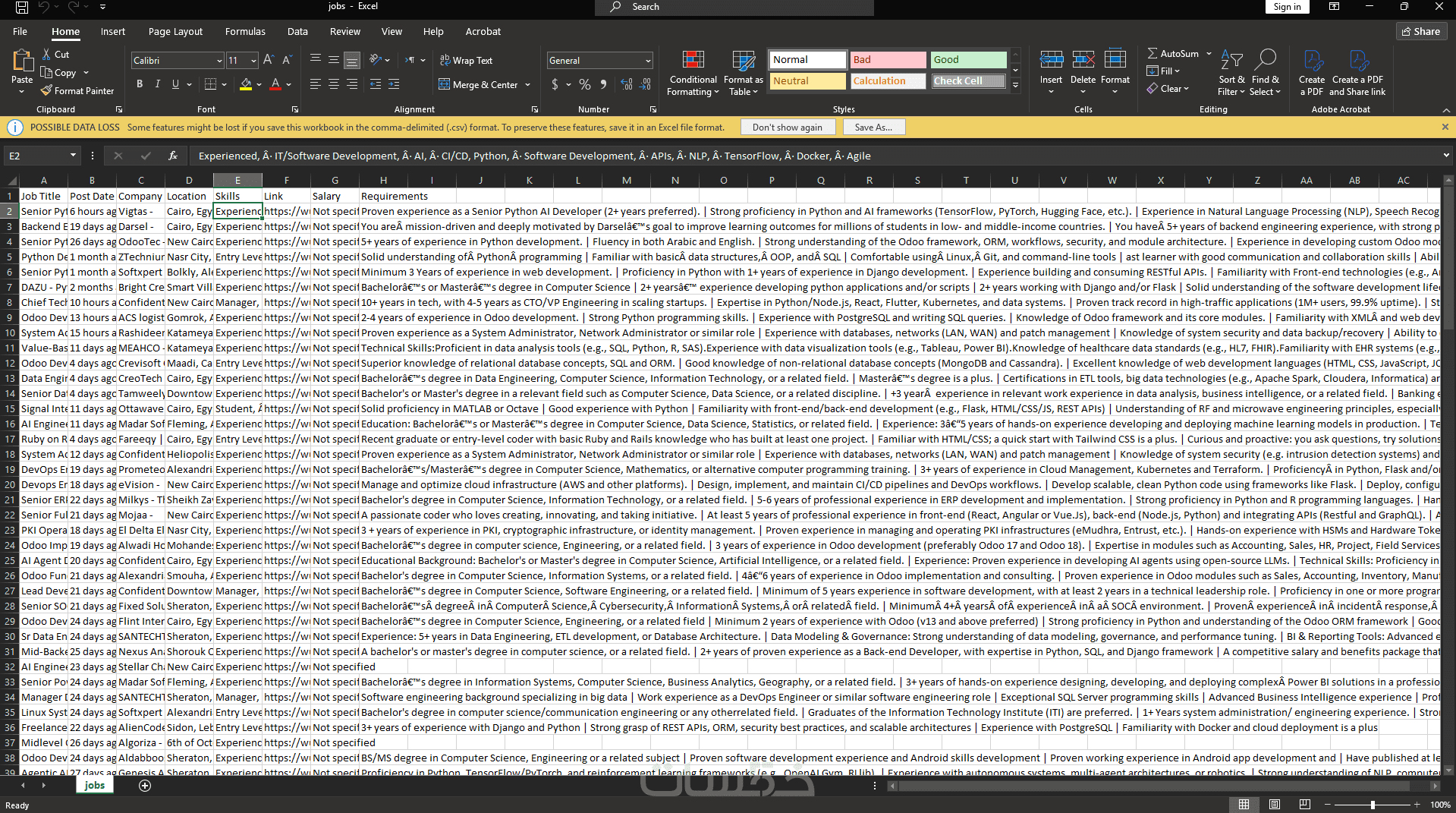
Task: Click the AutoSum sigma icon
Action: click(x=1153, y=54)
